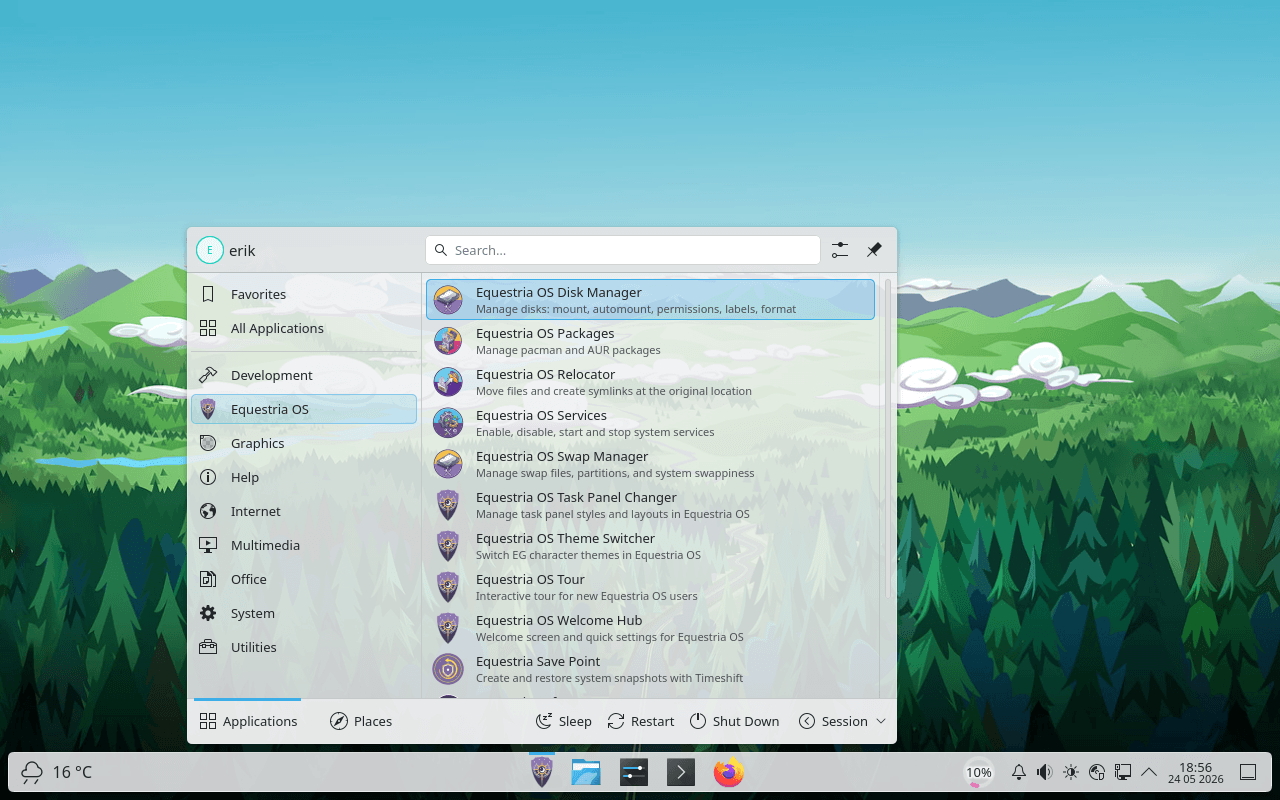Start Equestria OS Services
The width and height of the screenshot is (1280, 800).
[x=650, y=423]
